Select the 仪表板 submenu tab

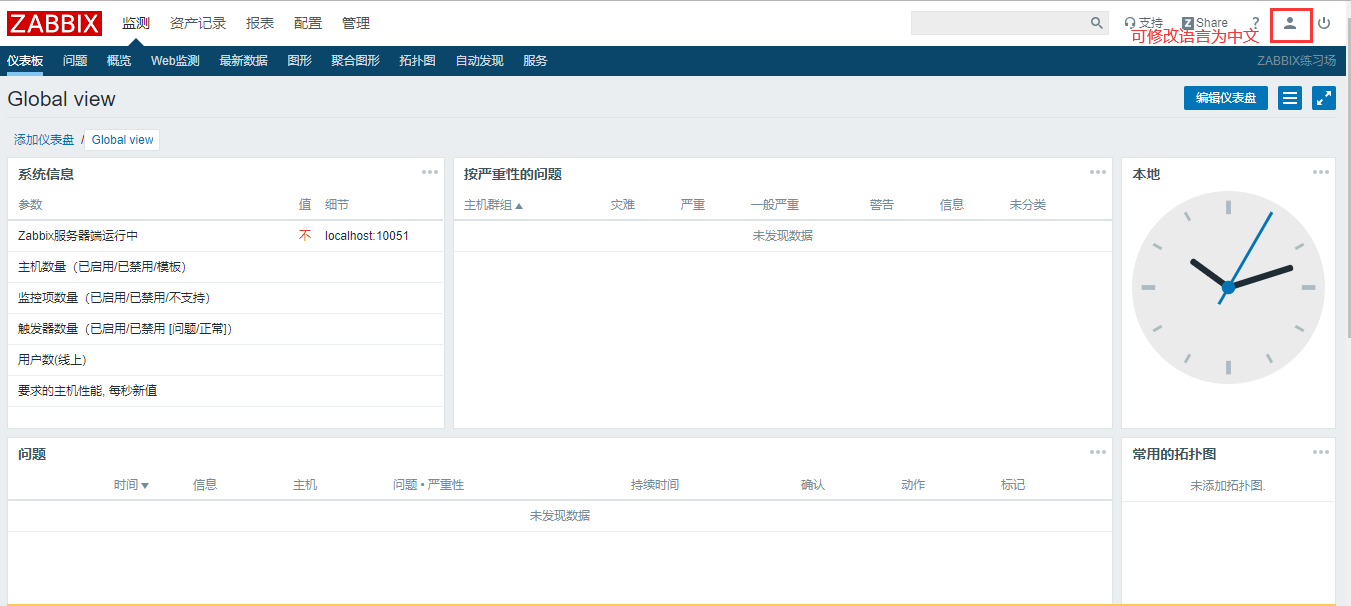(x=25, y=61)
